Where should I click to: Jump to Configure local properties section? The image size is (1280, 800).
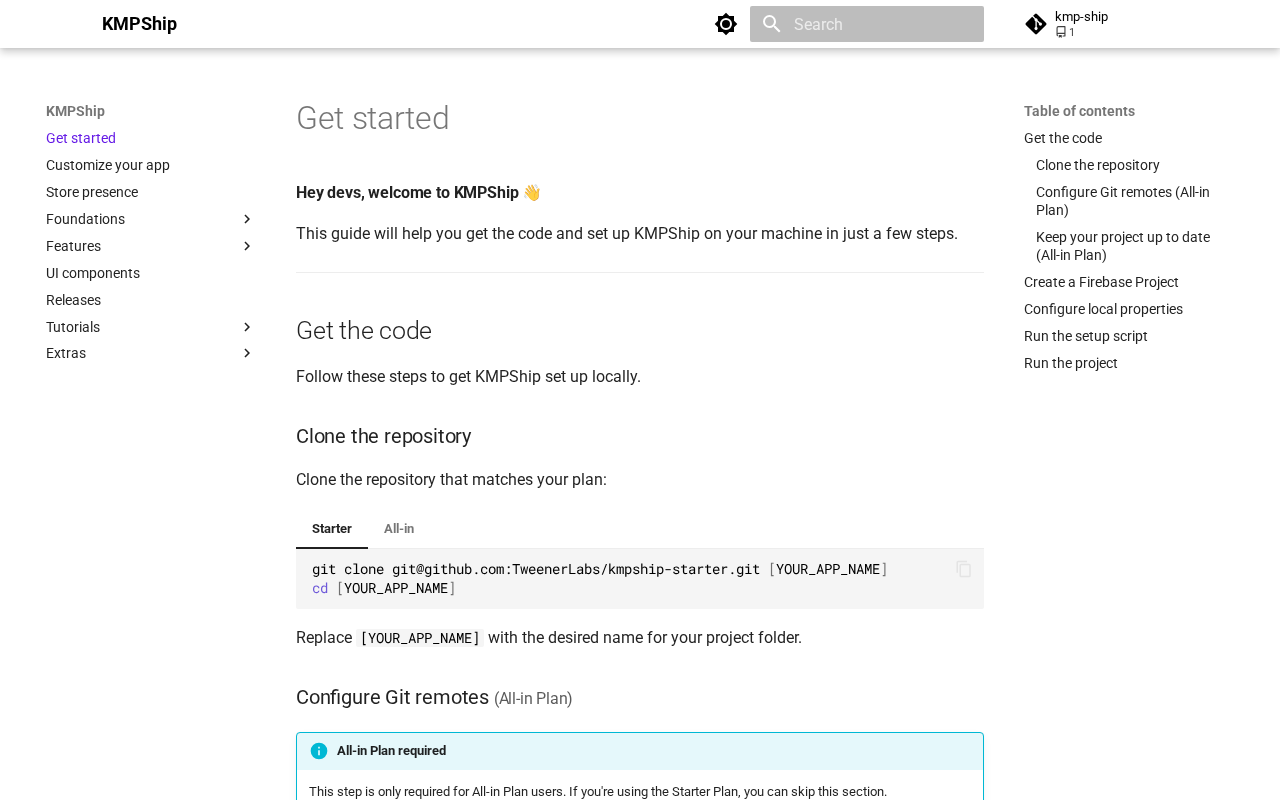point(1103,309)
